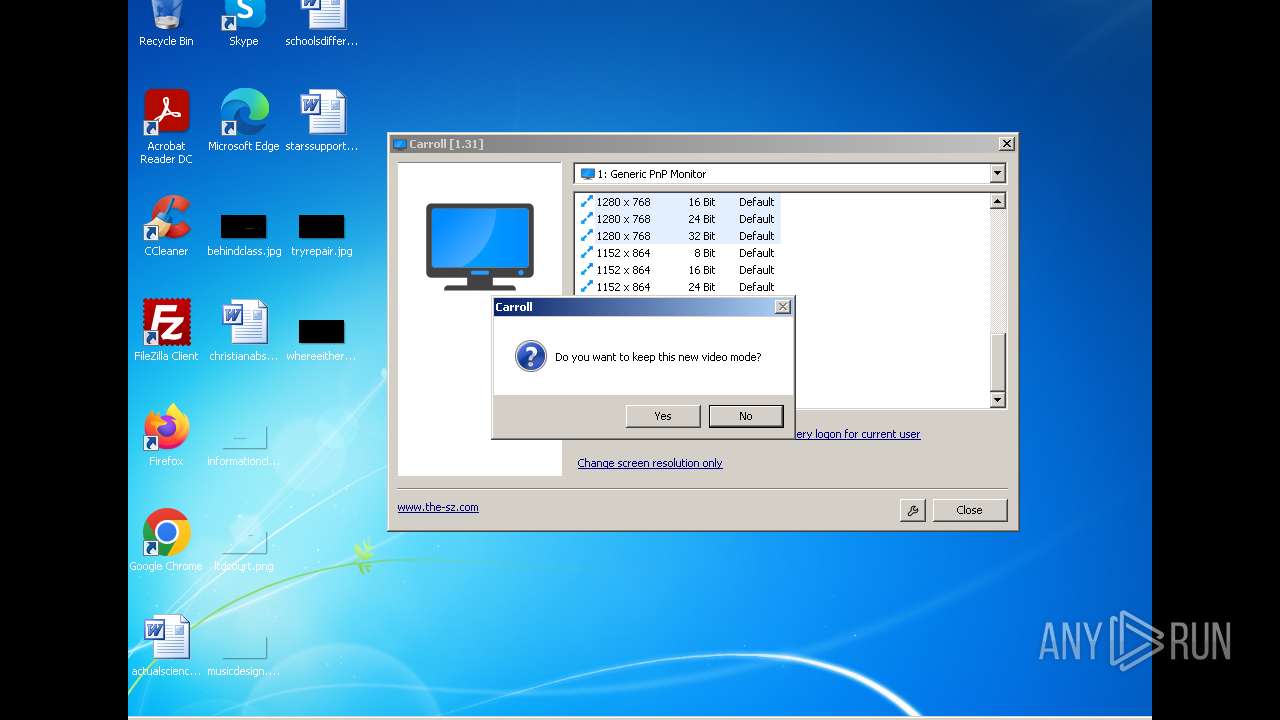Viewport: 1280px width, 720px height.
Task: Select the 1152 x 864 8 Bit mode
Action: 678,253
